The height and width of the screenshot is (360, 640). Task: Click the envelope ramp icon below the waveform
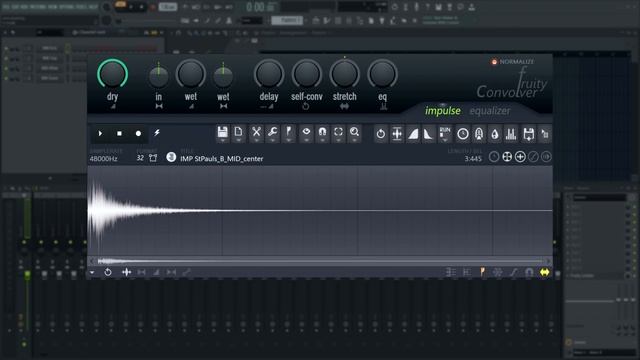pyautogui.click(x=156, y=272)
